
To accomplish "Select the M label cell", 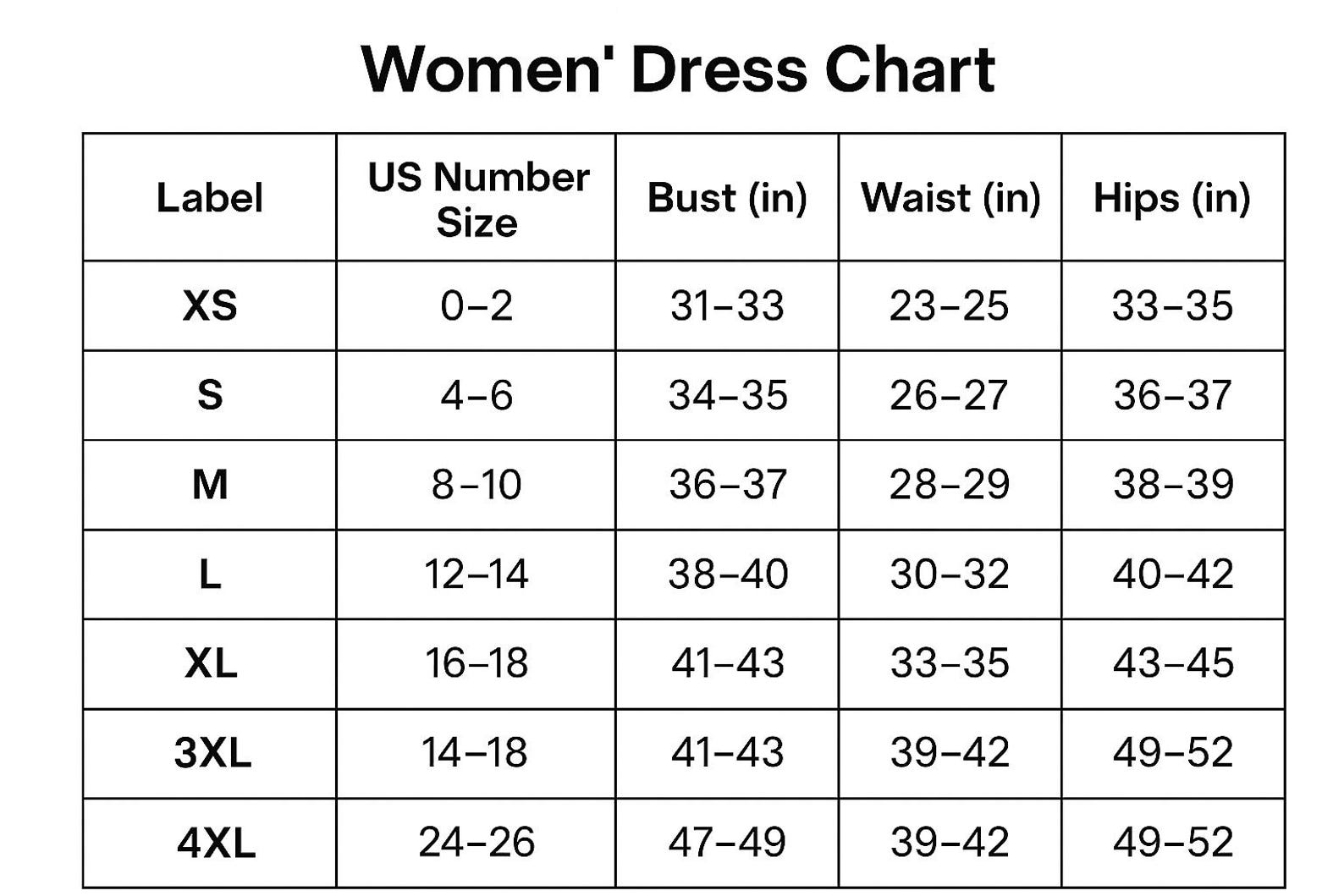I will [x=210, y=485].
